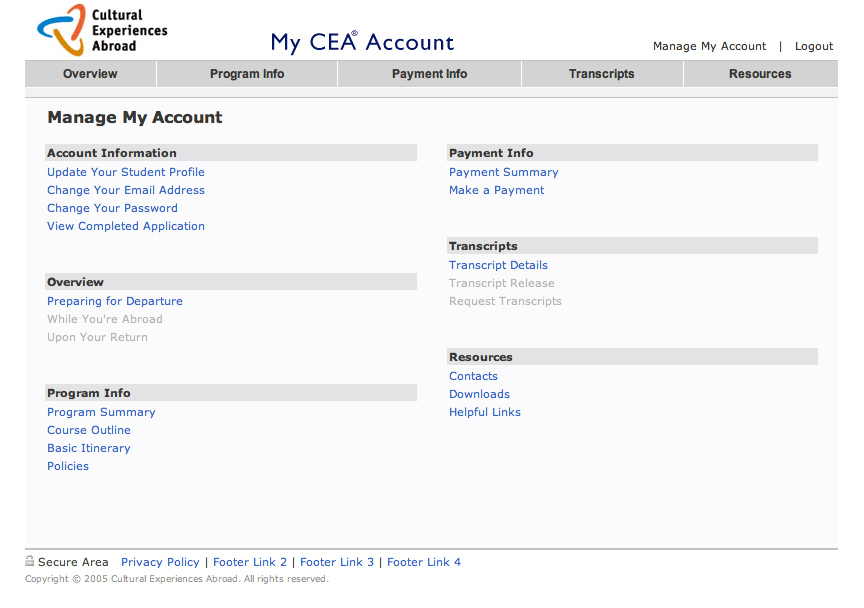Switch to the Program Info tab
The height and width of the screenshot is (608, 864).
click(x=247, y=74)
